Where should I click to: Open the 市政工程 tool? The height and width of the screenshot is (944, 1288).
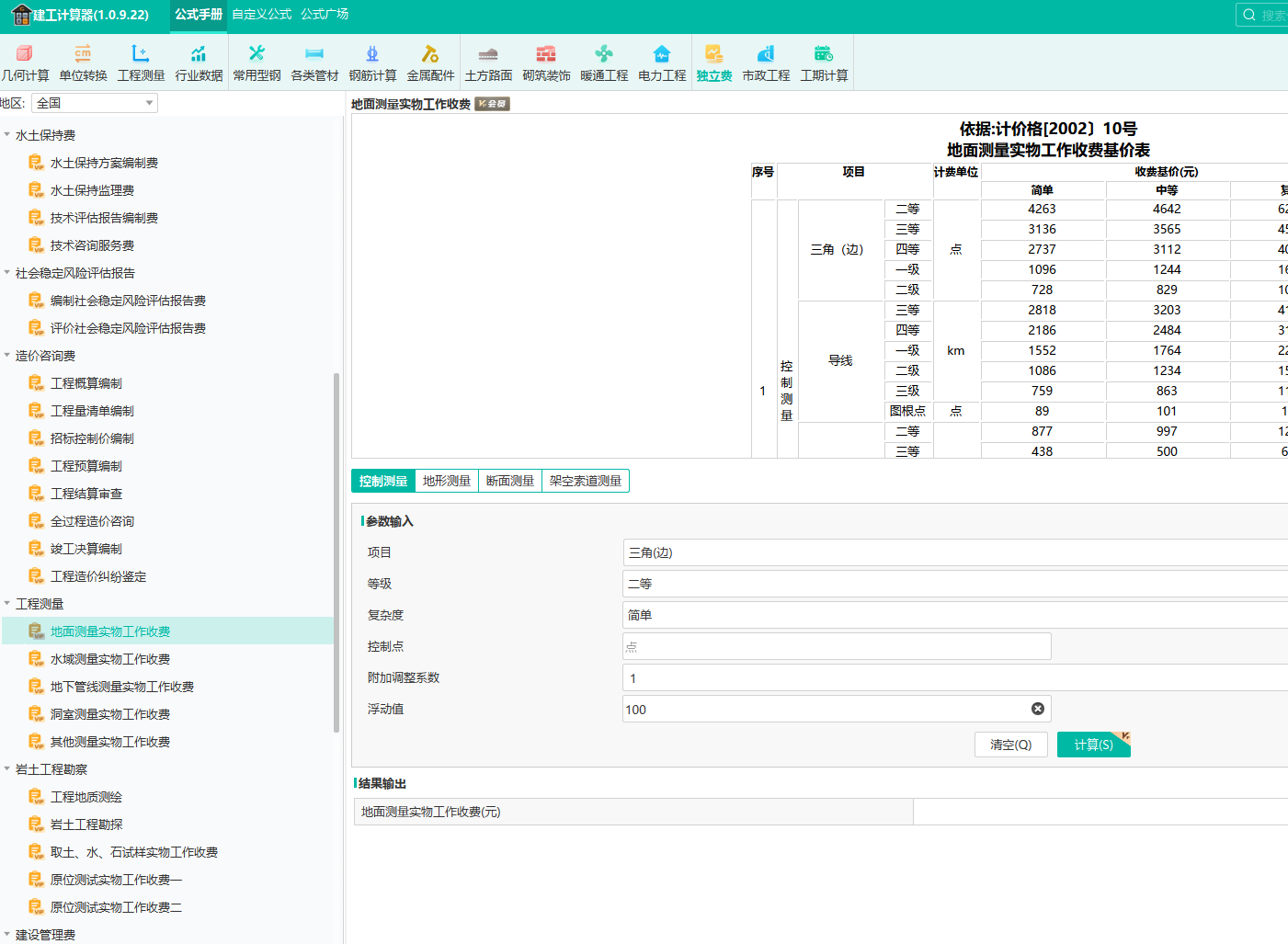tap(766, 63)
